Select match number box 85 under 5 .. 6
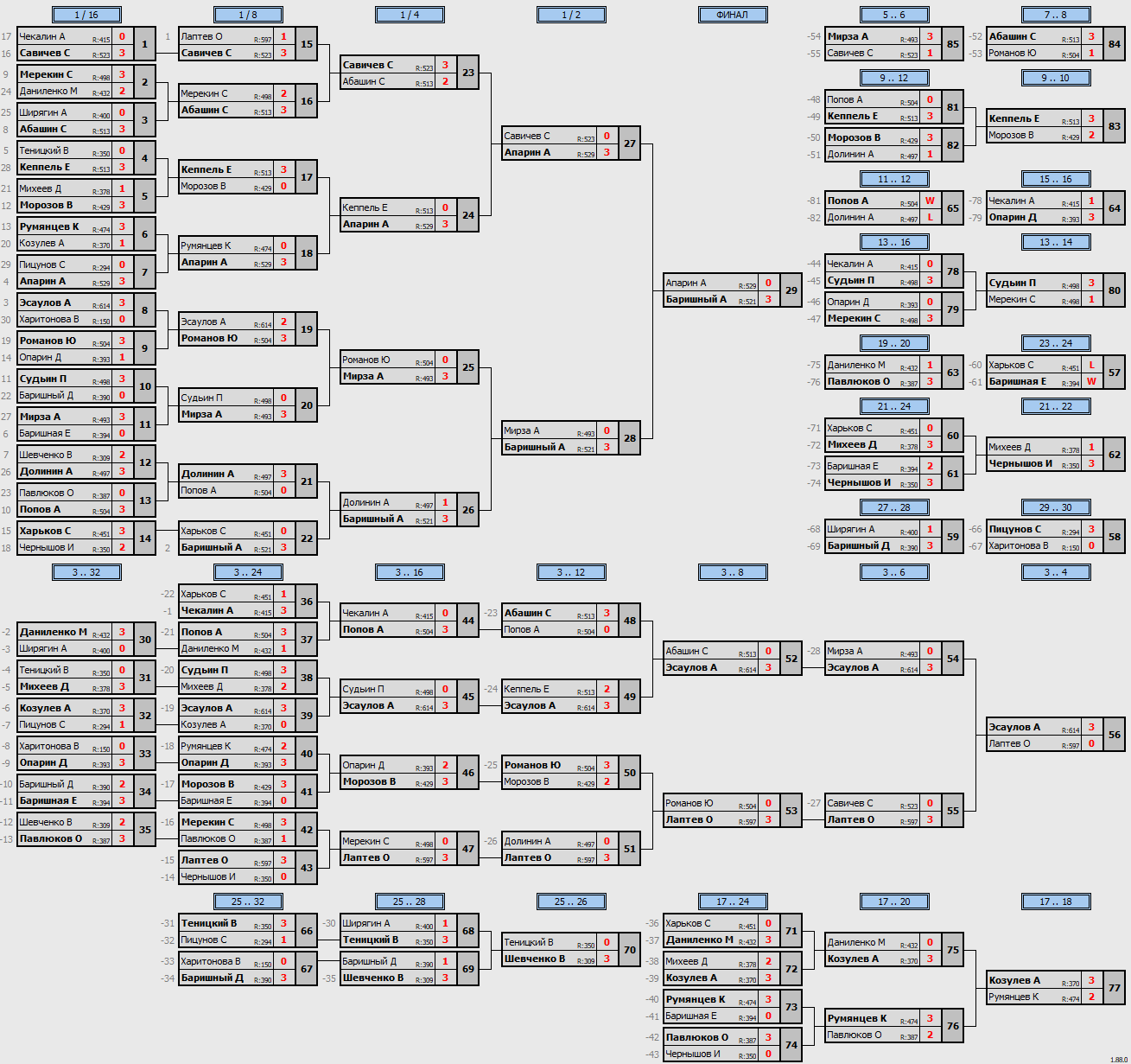Screen dimensions: 1131x1064 coord(953,44)
